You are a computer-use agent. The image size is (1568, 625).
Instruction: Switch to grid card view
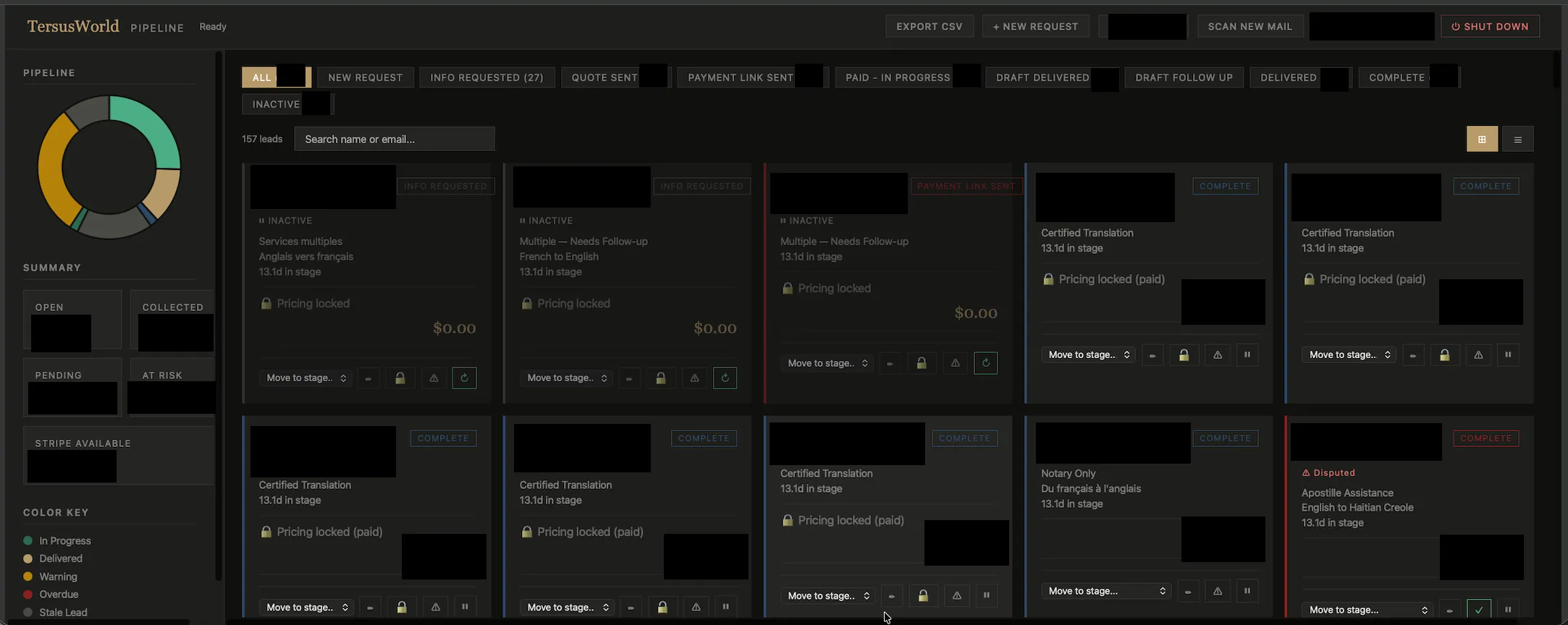coord(1482,139)
